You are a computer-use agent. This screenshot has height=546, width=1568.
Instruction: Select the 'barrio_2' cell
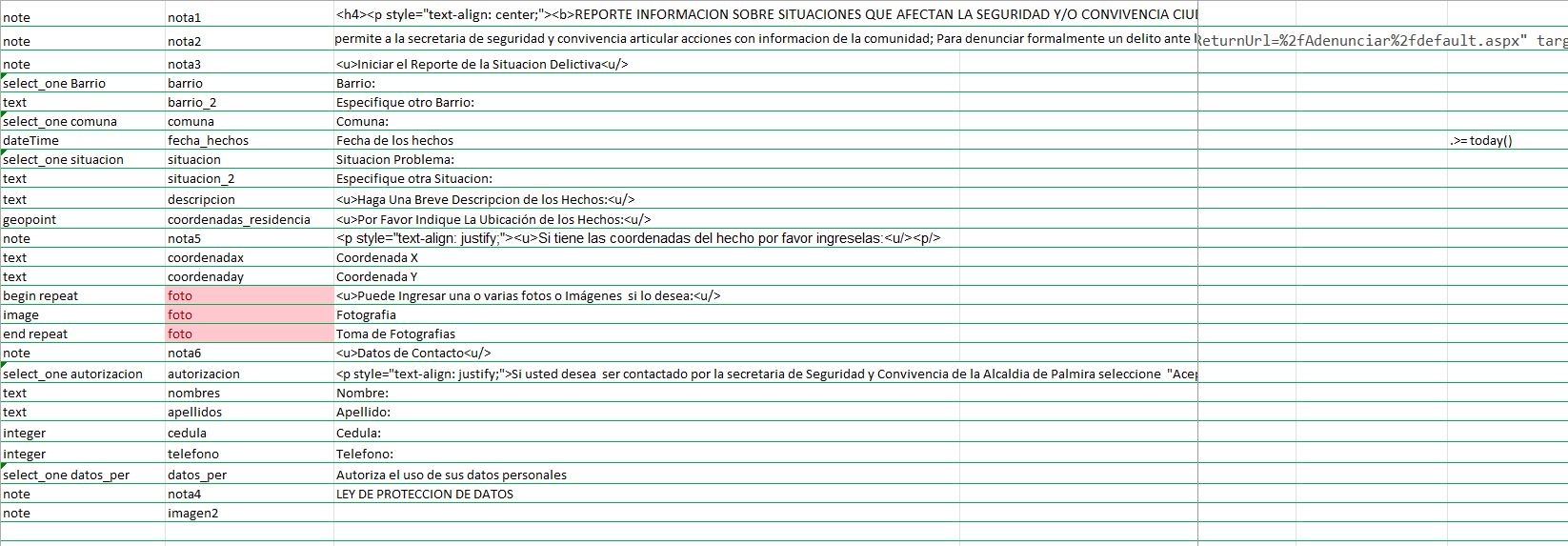coord(250,102)
